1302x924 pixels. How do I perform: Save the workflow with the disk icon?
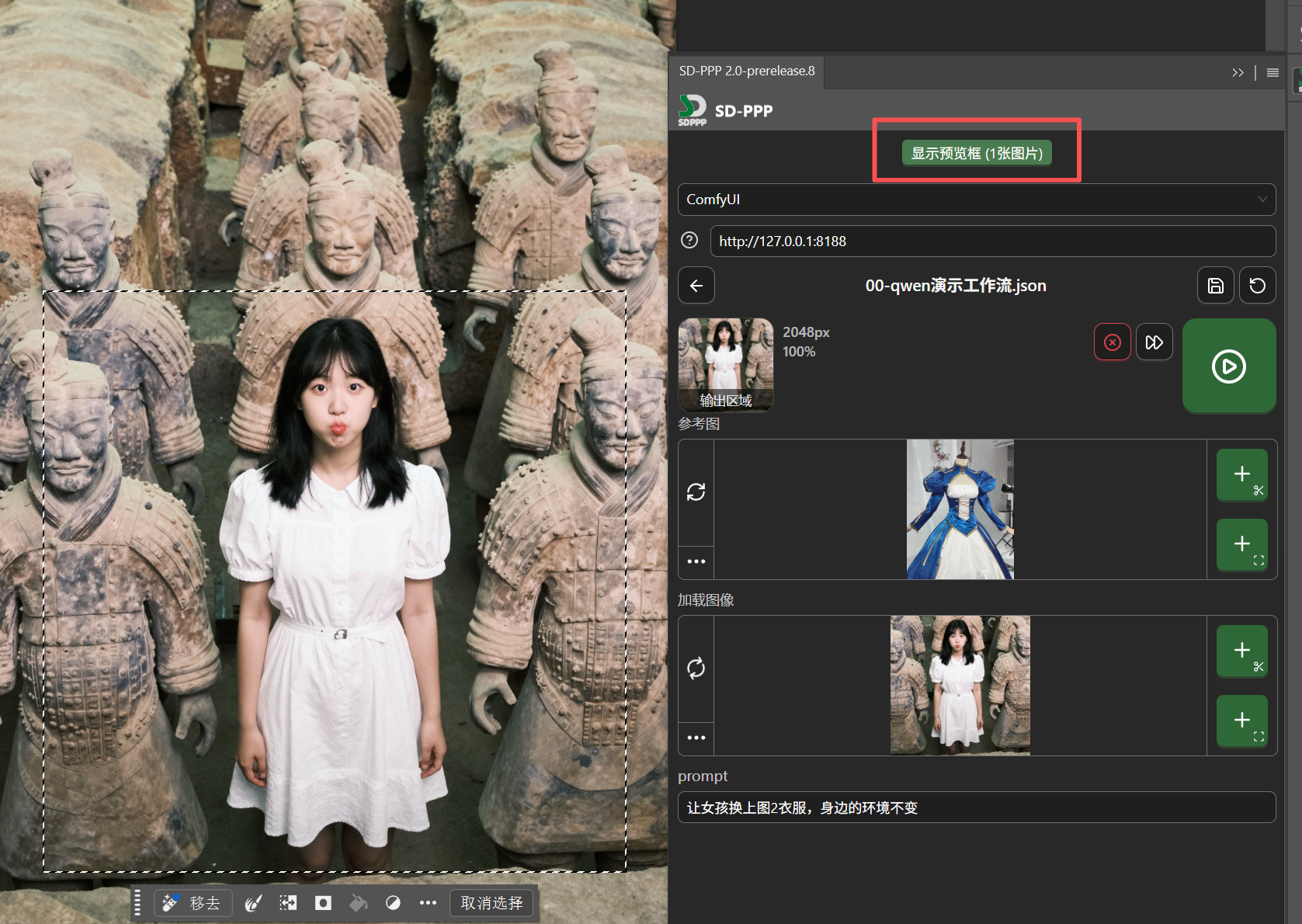click(x=1215, y=286)
